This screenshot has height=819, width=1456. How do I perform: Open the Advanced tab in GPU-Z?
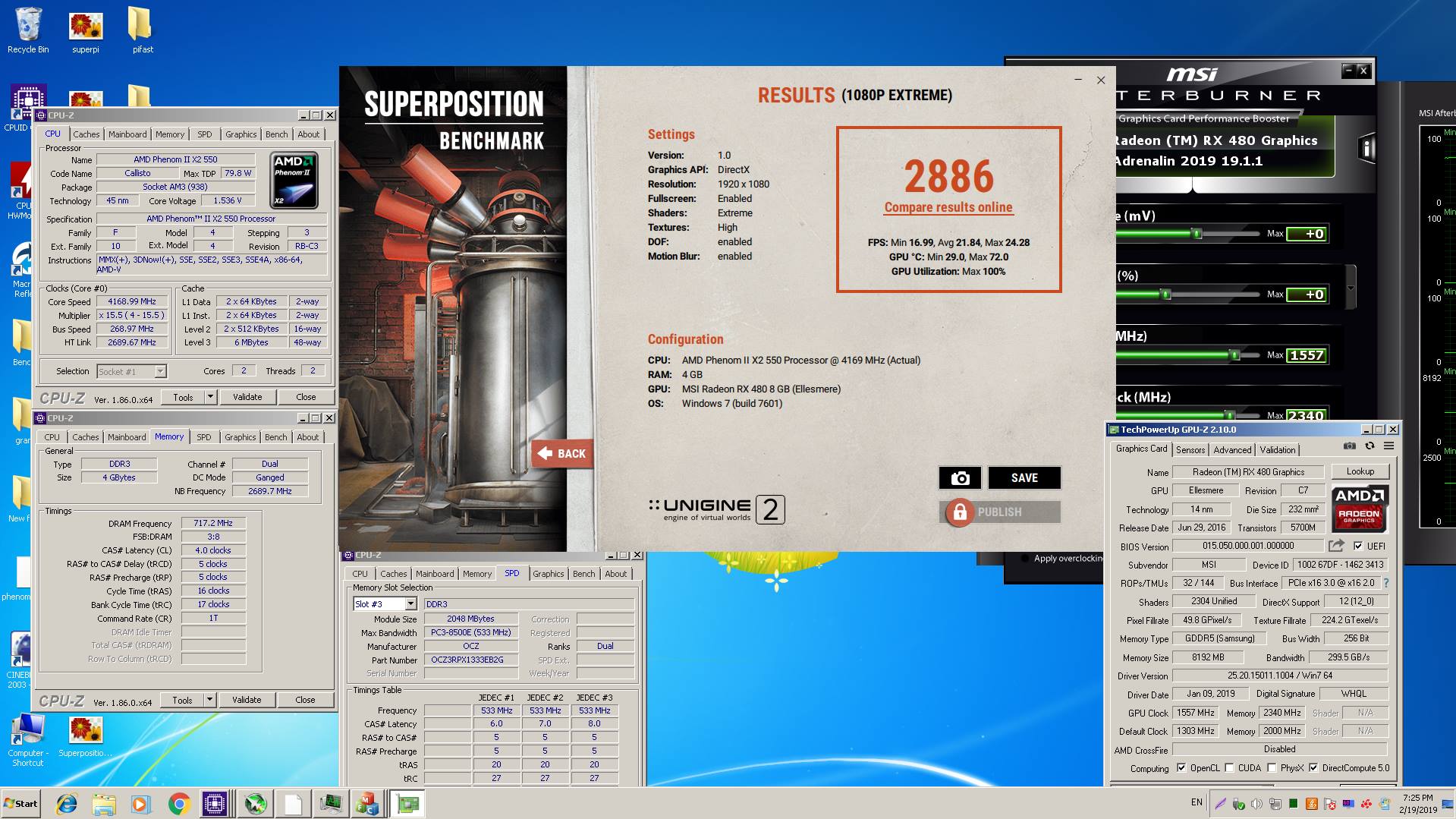coord(1232,450)
